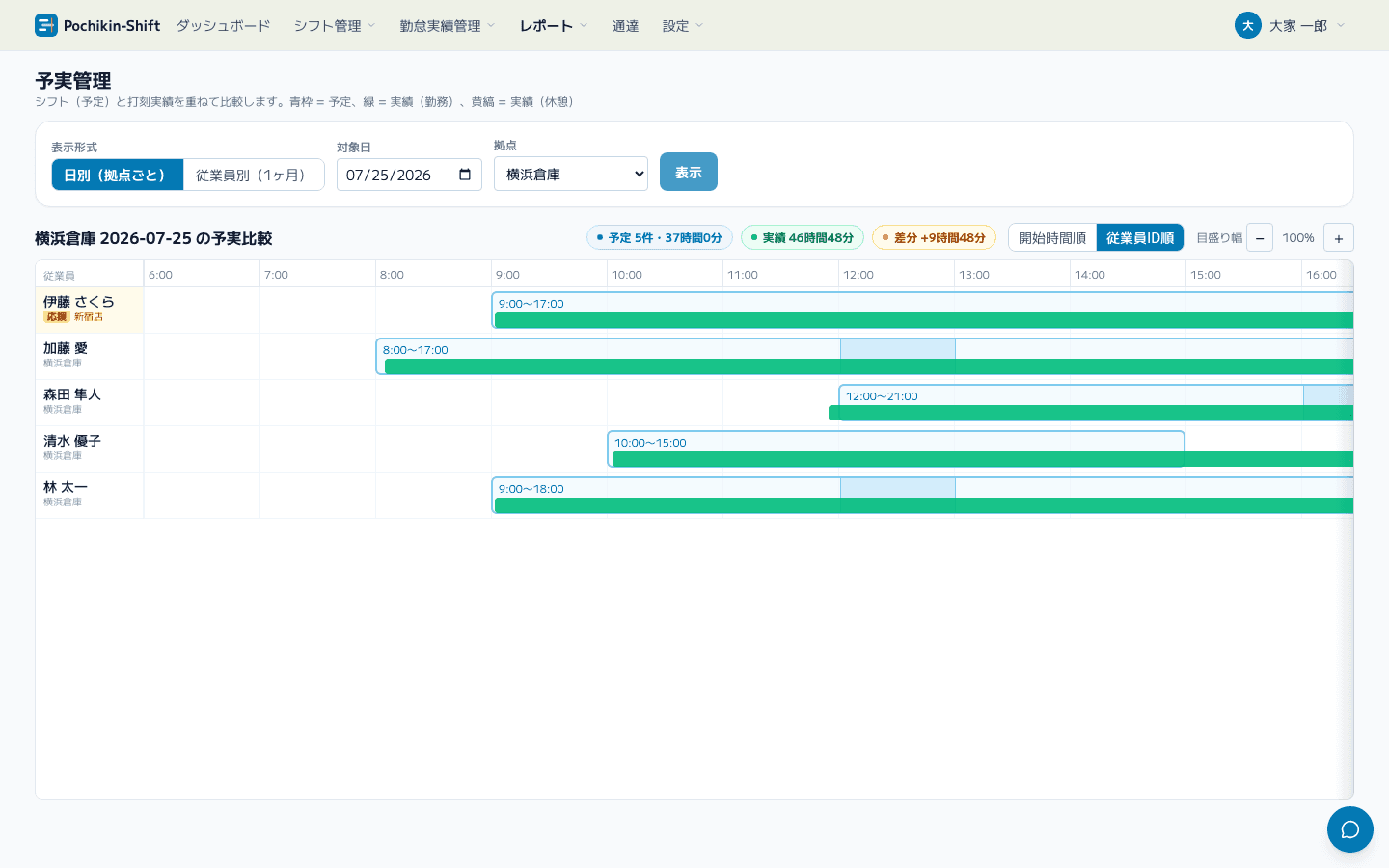Sort by 開始時間順

1052,237
